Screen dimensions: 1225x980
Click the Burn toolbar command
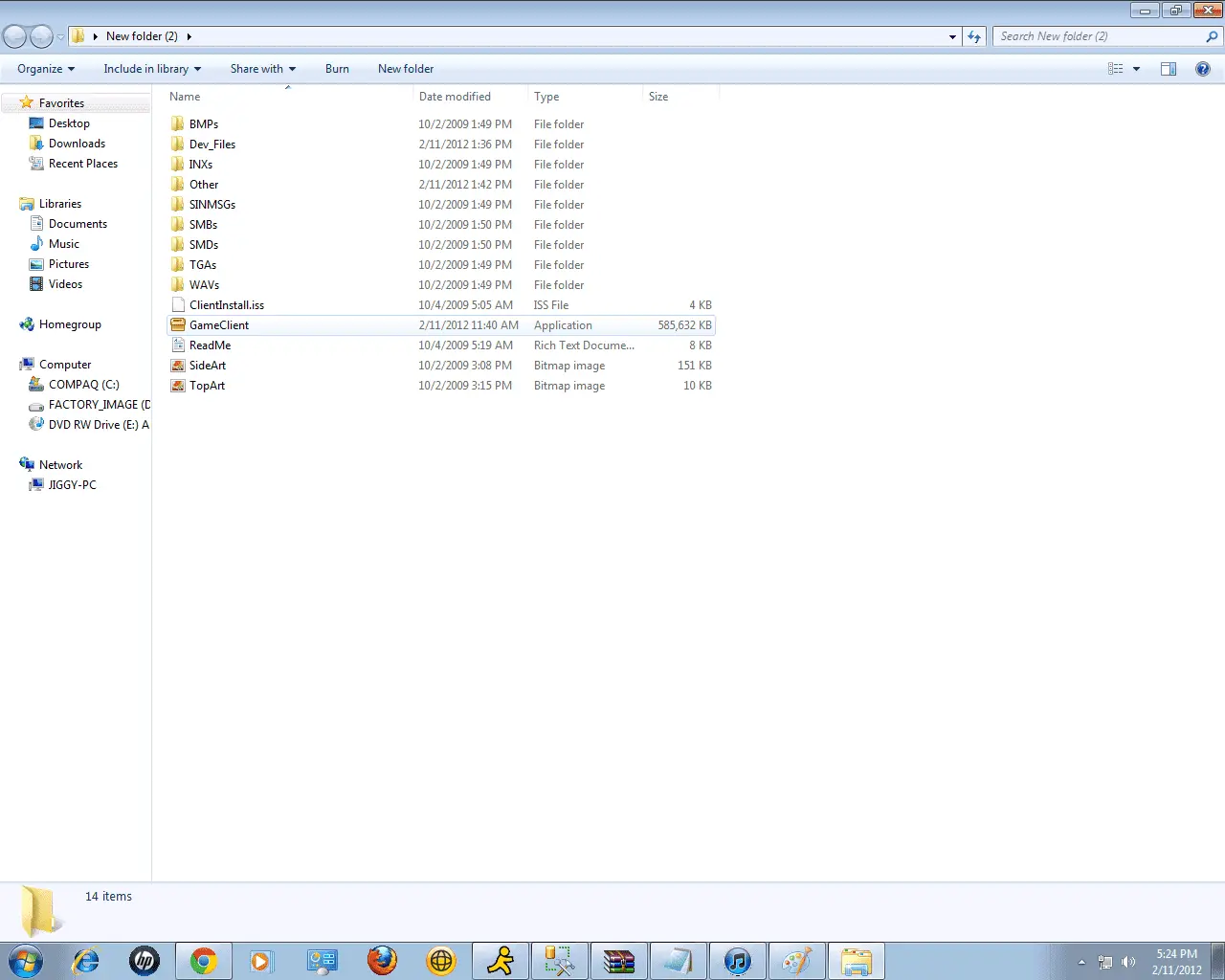tap(337, 69)
